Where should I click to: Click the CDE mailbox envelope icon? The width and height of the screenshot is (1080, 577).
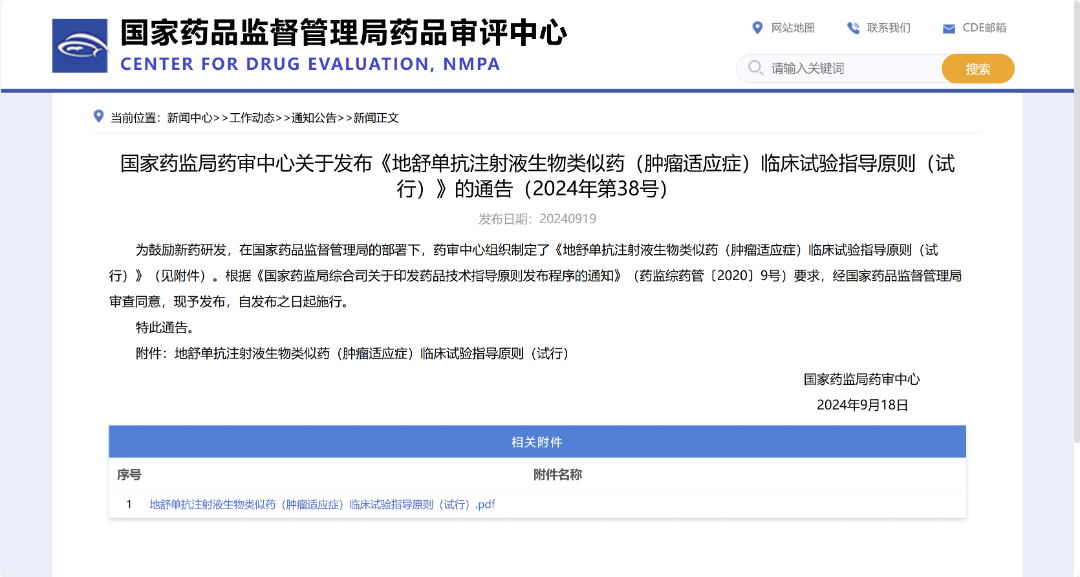pyautogui.click(x=948, y=28)
